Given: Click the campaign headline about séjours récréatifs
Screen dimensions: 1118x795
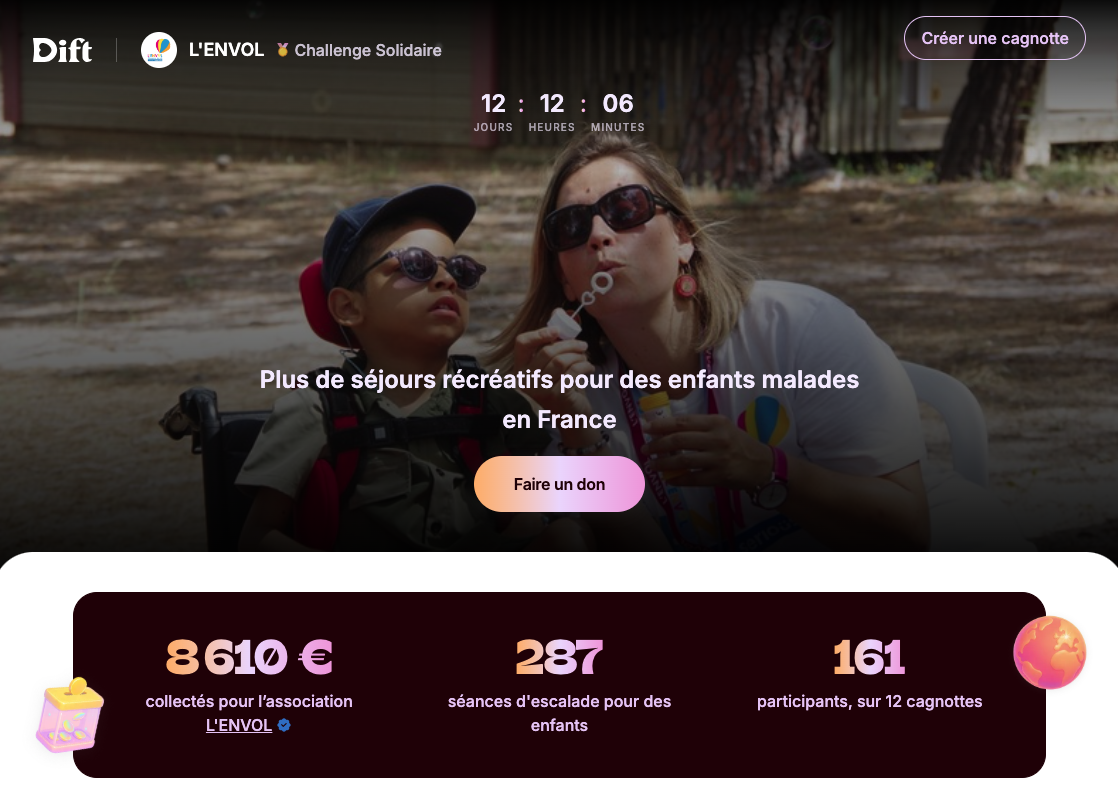Looking at the screenshot, I should [x=559, y=399].
